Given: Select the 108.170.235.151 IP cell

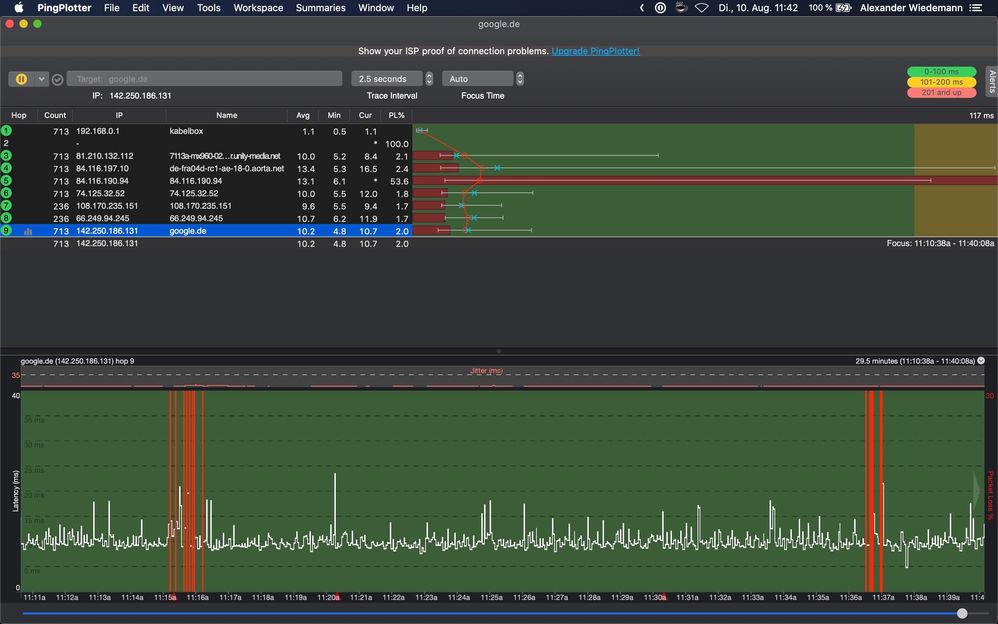Looking at the screenshot, I should 106,206.
